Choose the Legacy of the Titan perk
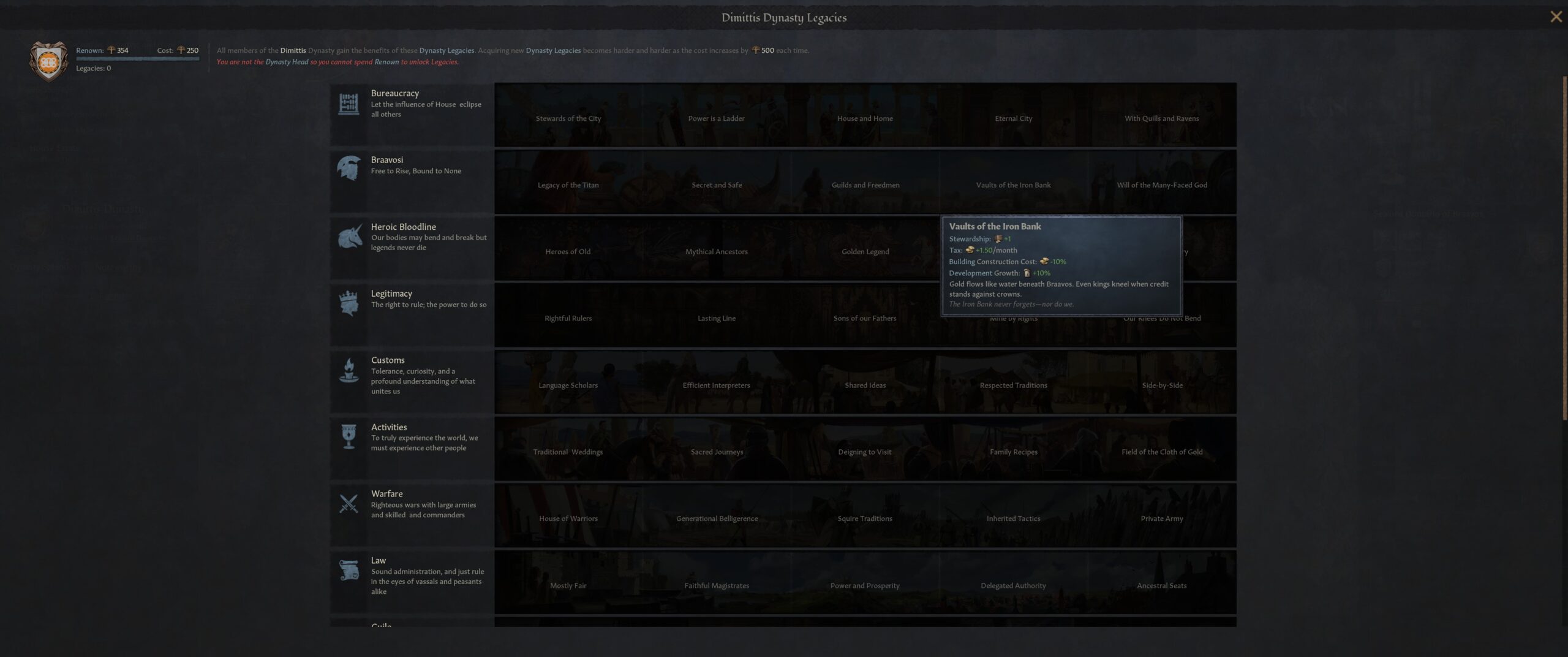This screenshot has height=657, width=1568. 568,184
